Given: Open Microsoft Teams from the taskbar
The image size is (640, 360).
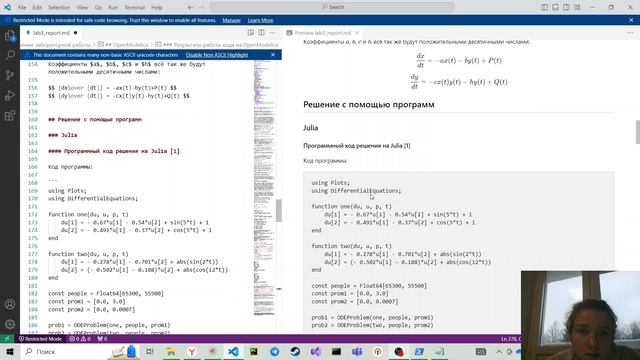Looking at the screenshot, I should tap(357, 351).
